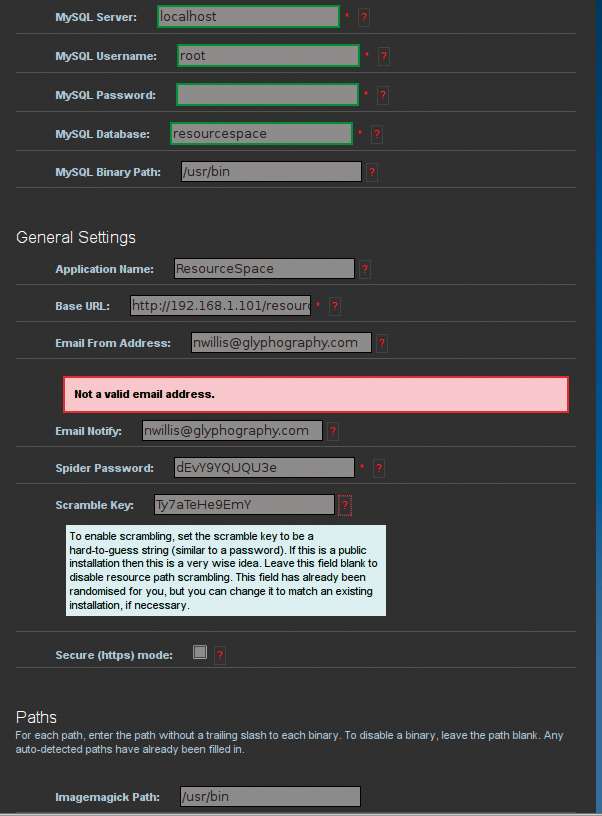
Task: Select the Base URL text field
Action: pyautogui.click(x=221, y=305)
